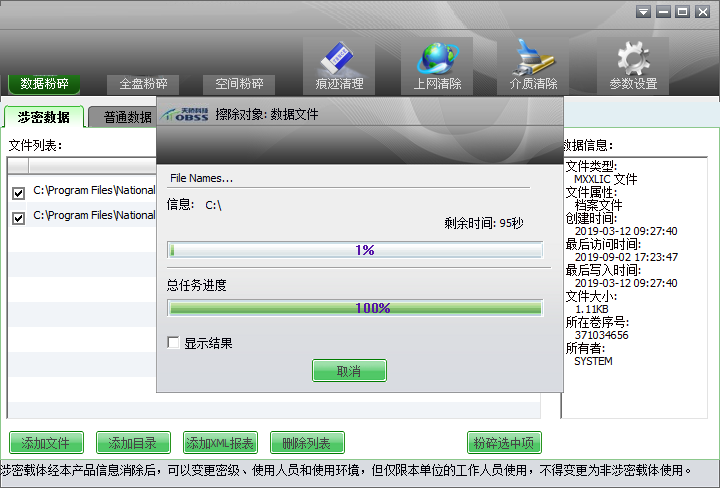
Task: Click the 删除列表 button
Action: click(307, 443)
